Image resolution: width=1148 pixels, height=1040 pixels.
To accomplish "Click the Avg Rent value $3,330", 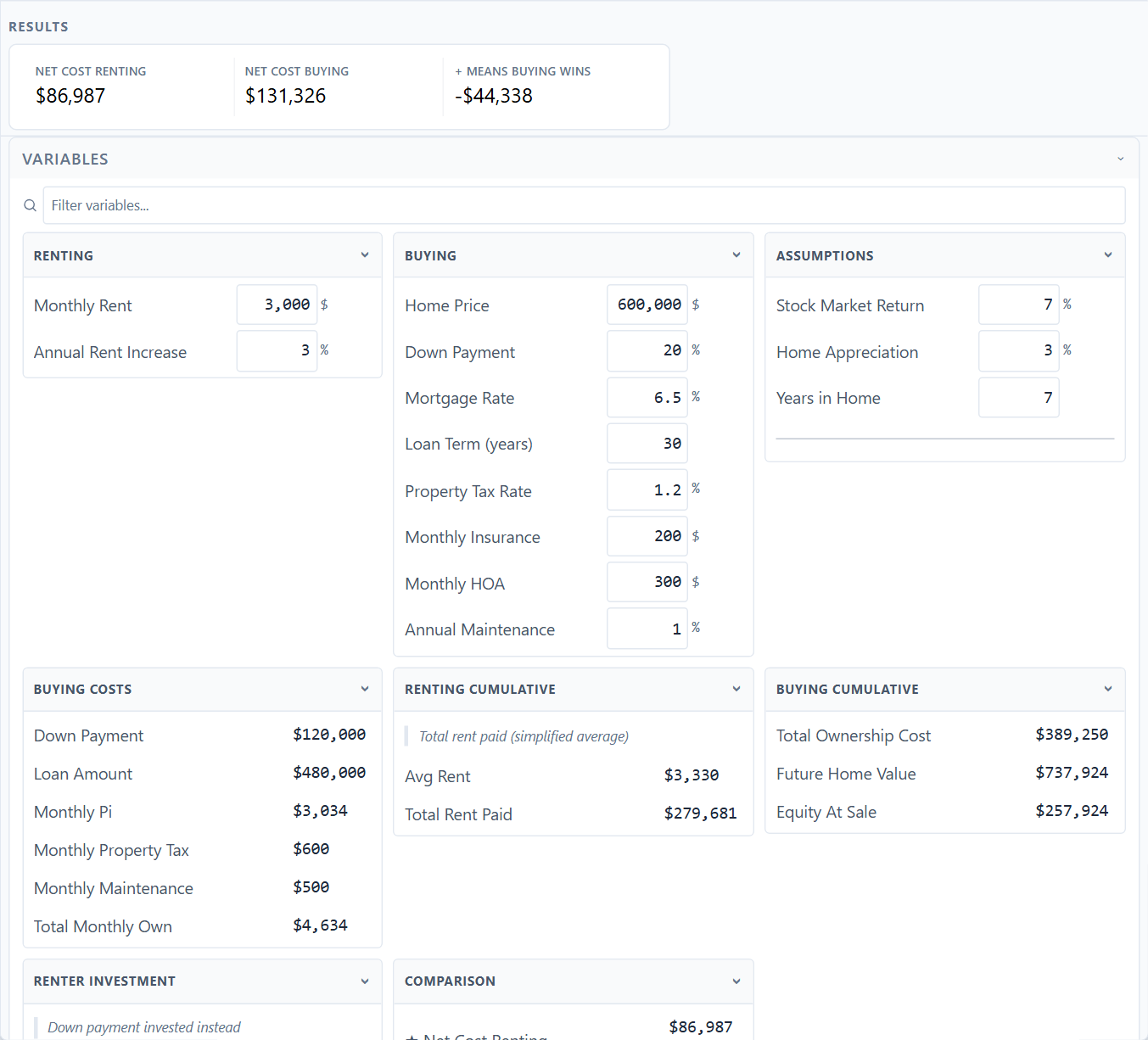I will (x=692, y=775).
